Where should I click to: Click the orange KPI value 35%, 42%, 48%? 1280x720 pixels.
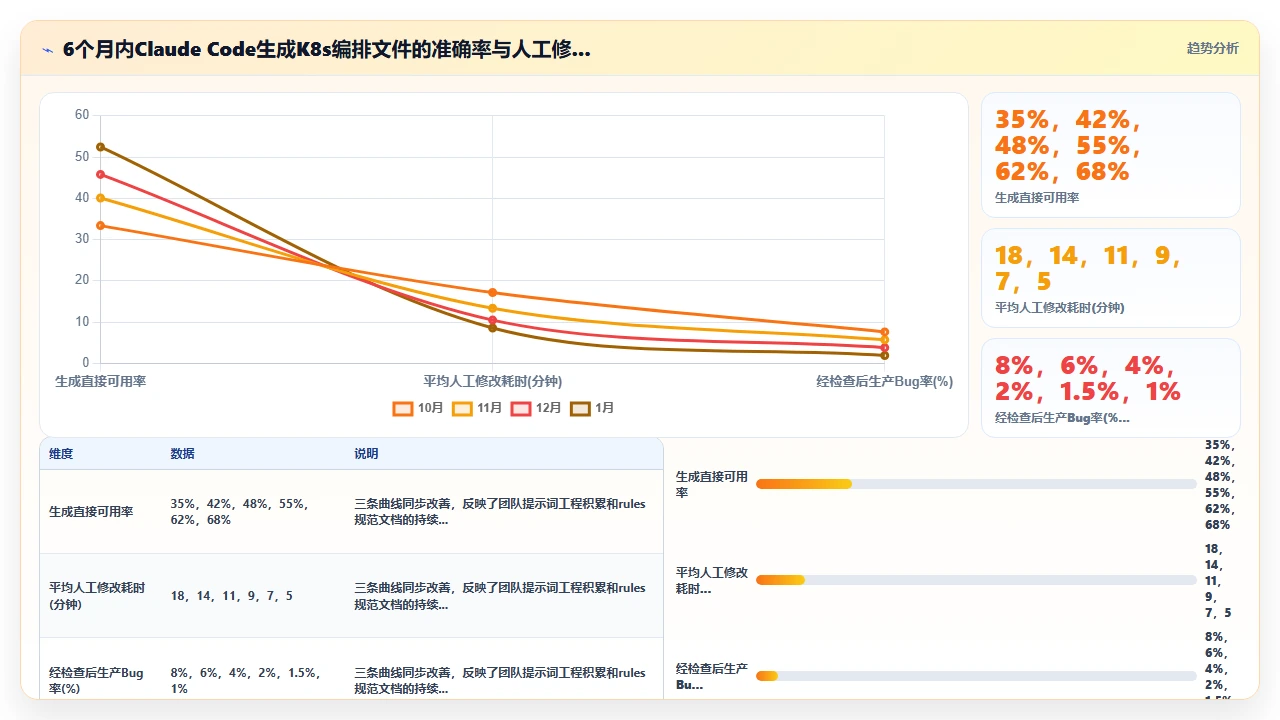point(1067,146)
